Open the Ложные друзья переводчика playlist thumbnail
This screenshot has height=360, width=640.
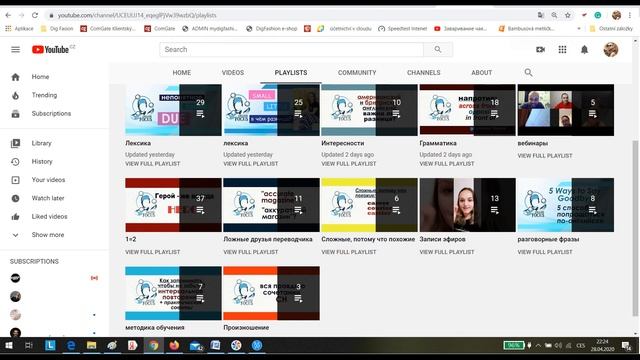pyautogui.click(x=271, y=205)
